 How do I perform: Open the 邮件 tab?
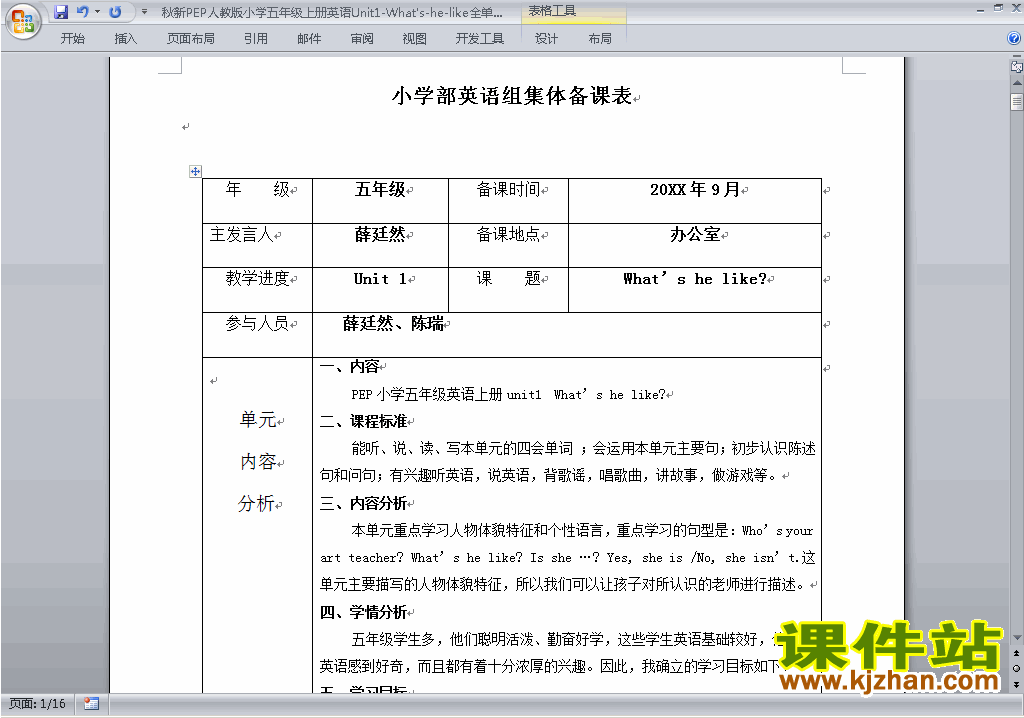pos(309,39)
